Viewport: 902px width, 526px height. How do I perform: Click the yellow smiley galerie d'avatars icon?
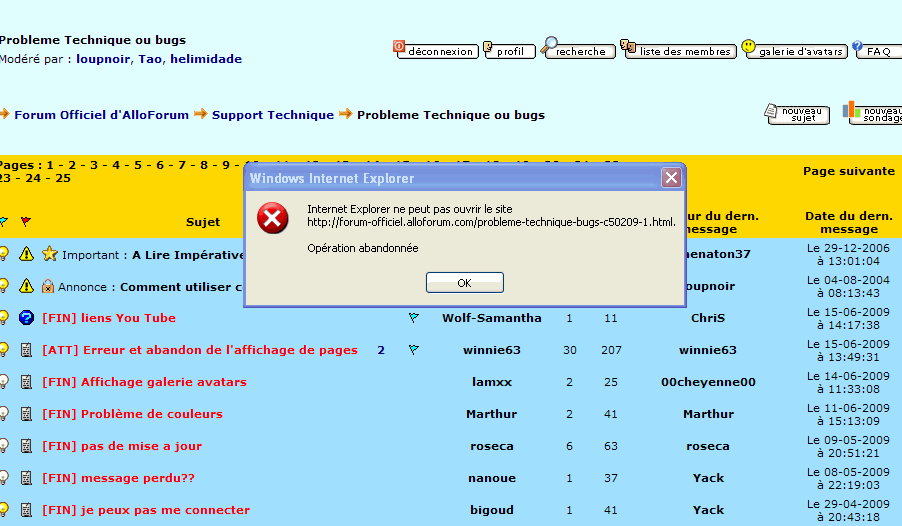[x=748, y=48]
